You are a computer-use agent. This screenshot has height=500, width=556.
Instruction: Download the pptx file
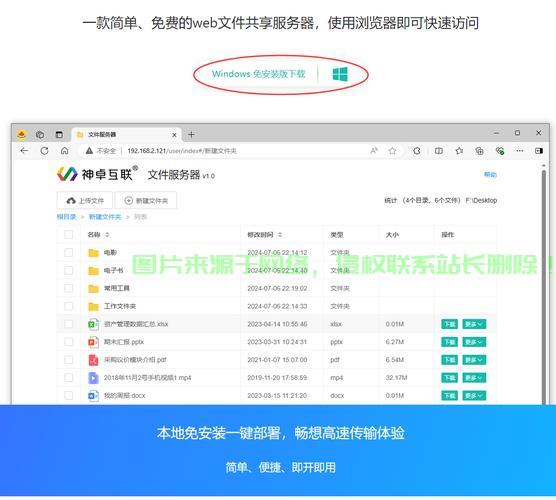click(449, 342)
